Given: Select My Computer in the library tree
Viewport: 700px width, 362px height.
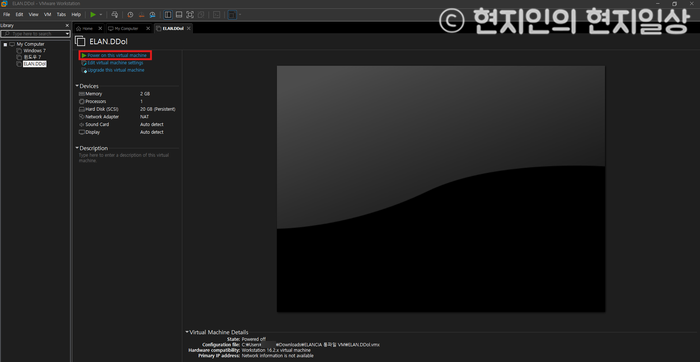Looking at the screenshot, I should (30, 44).
